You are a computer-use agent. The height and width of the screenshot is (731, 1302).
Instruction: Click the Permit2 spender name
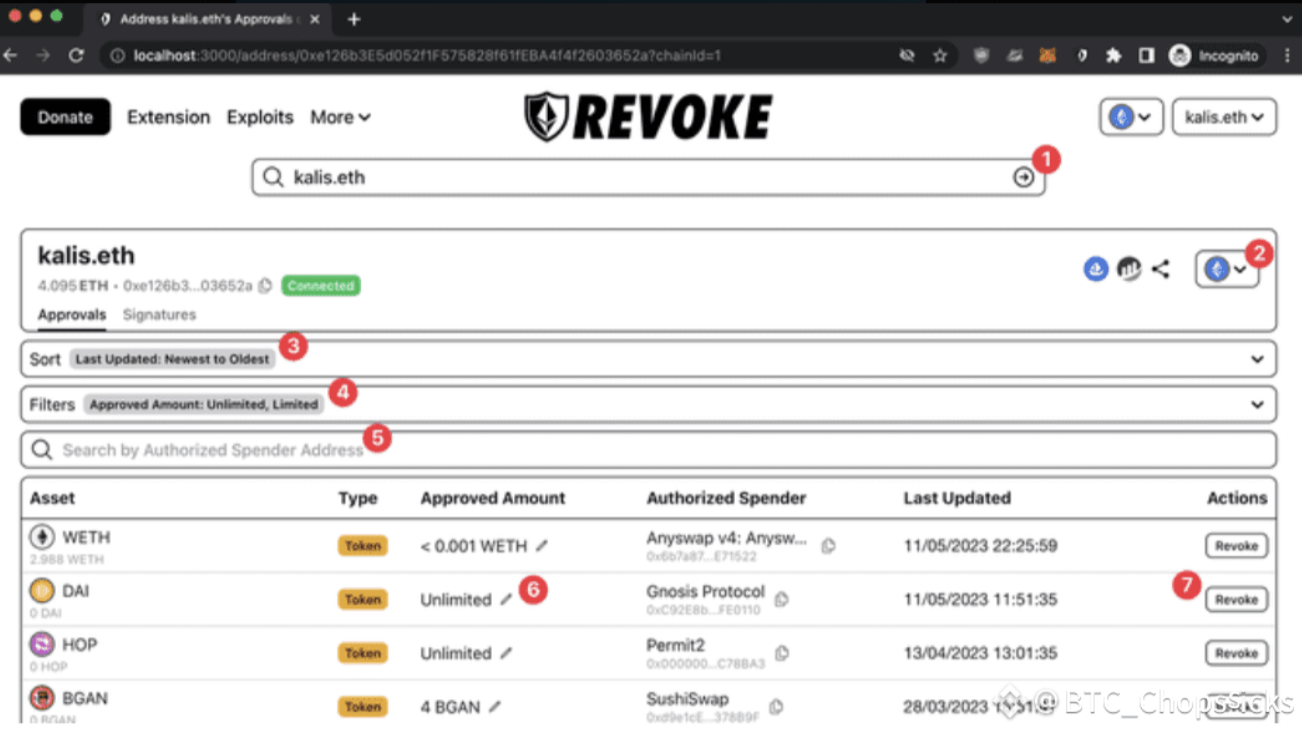[x=675, y=645]
